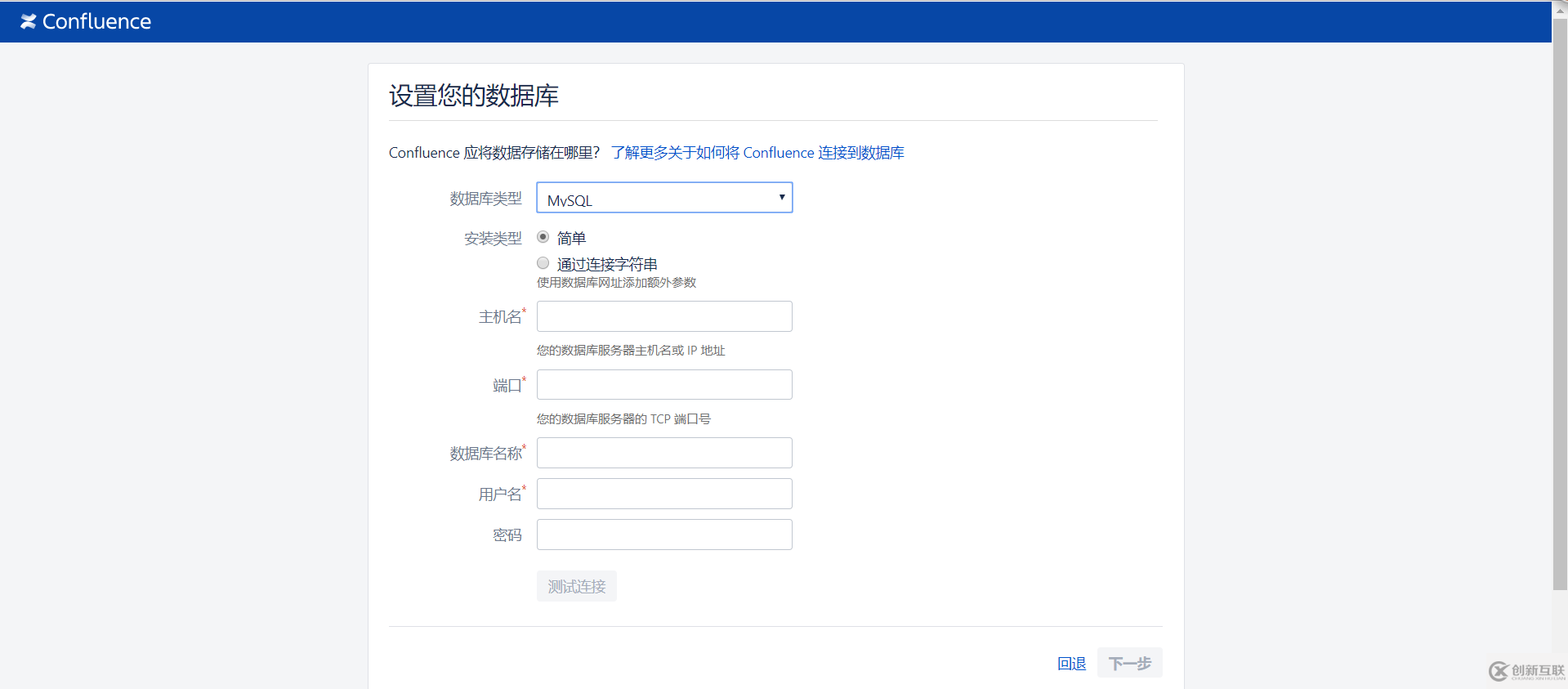
Task: Focus the 数据库名称 input field
Action: click(664, 453)
